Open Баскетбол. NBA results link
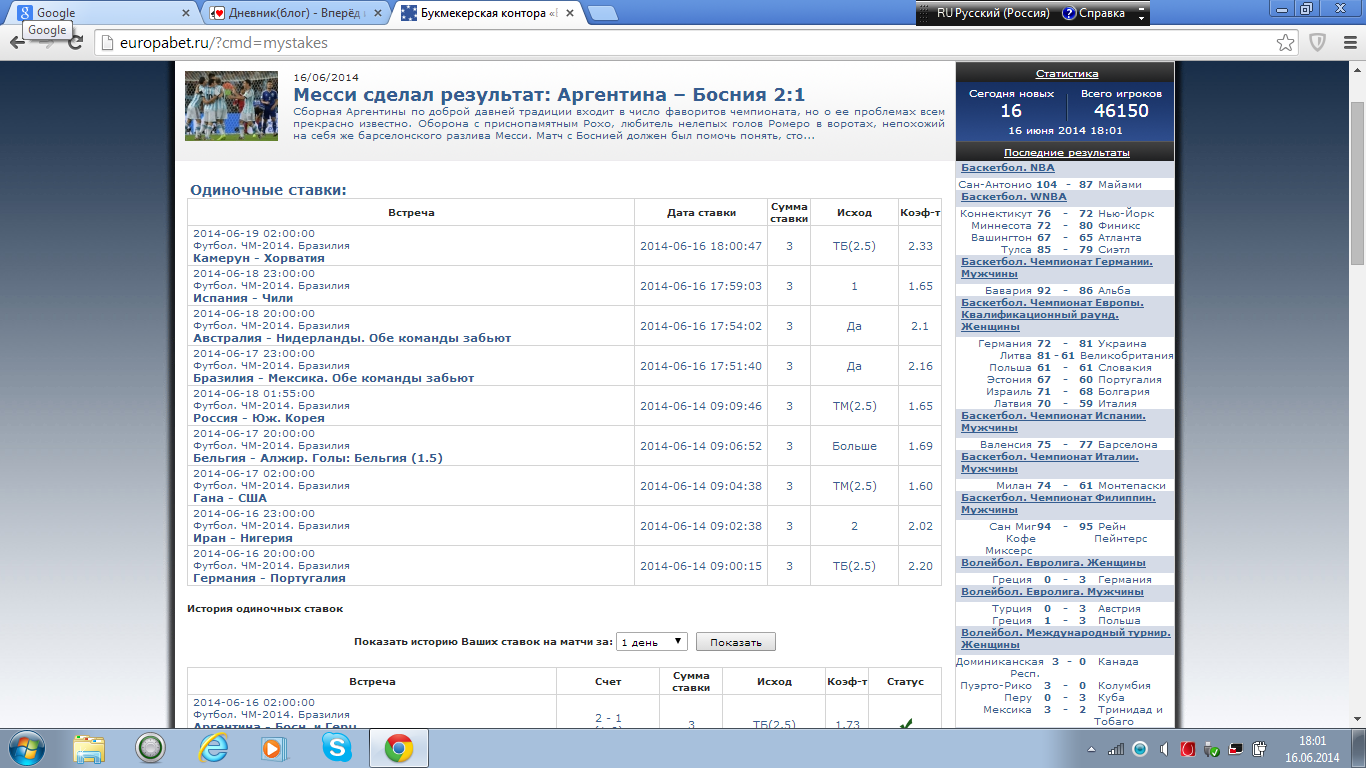 click(x=1007, y=168)
